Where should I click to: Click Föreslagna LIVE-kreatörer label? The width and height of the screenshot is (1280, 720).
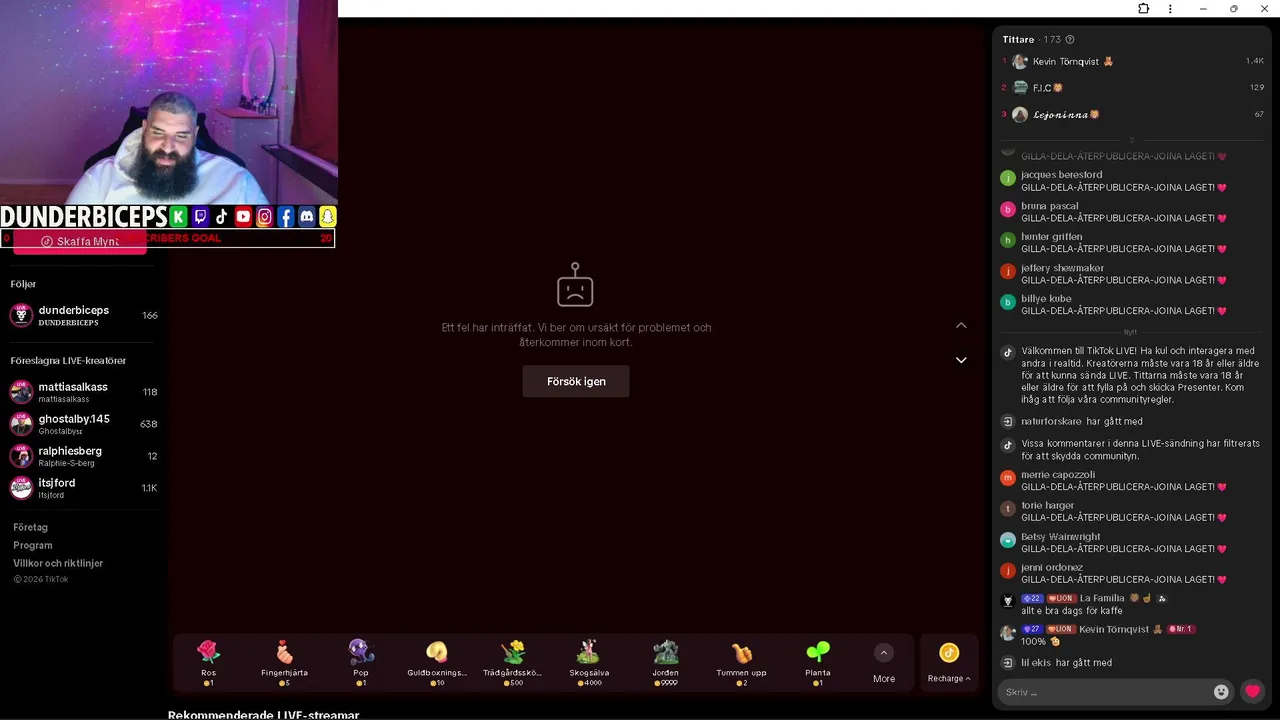pos(68,361)
